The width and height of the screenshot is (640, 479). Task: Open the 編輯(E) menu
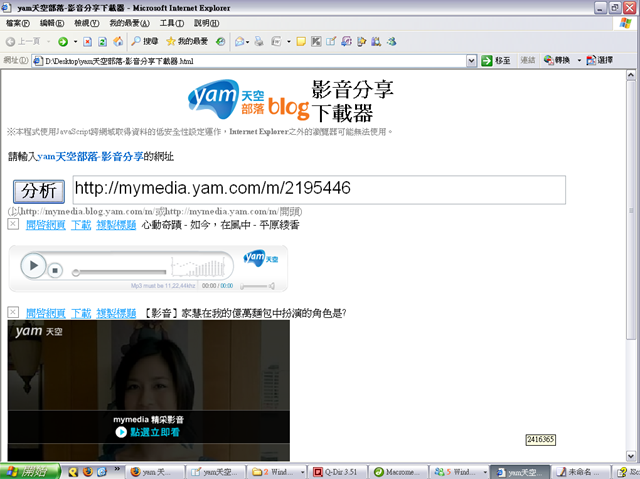coord(52,23)
